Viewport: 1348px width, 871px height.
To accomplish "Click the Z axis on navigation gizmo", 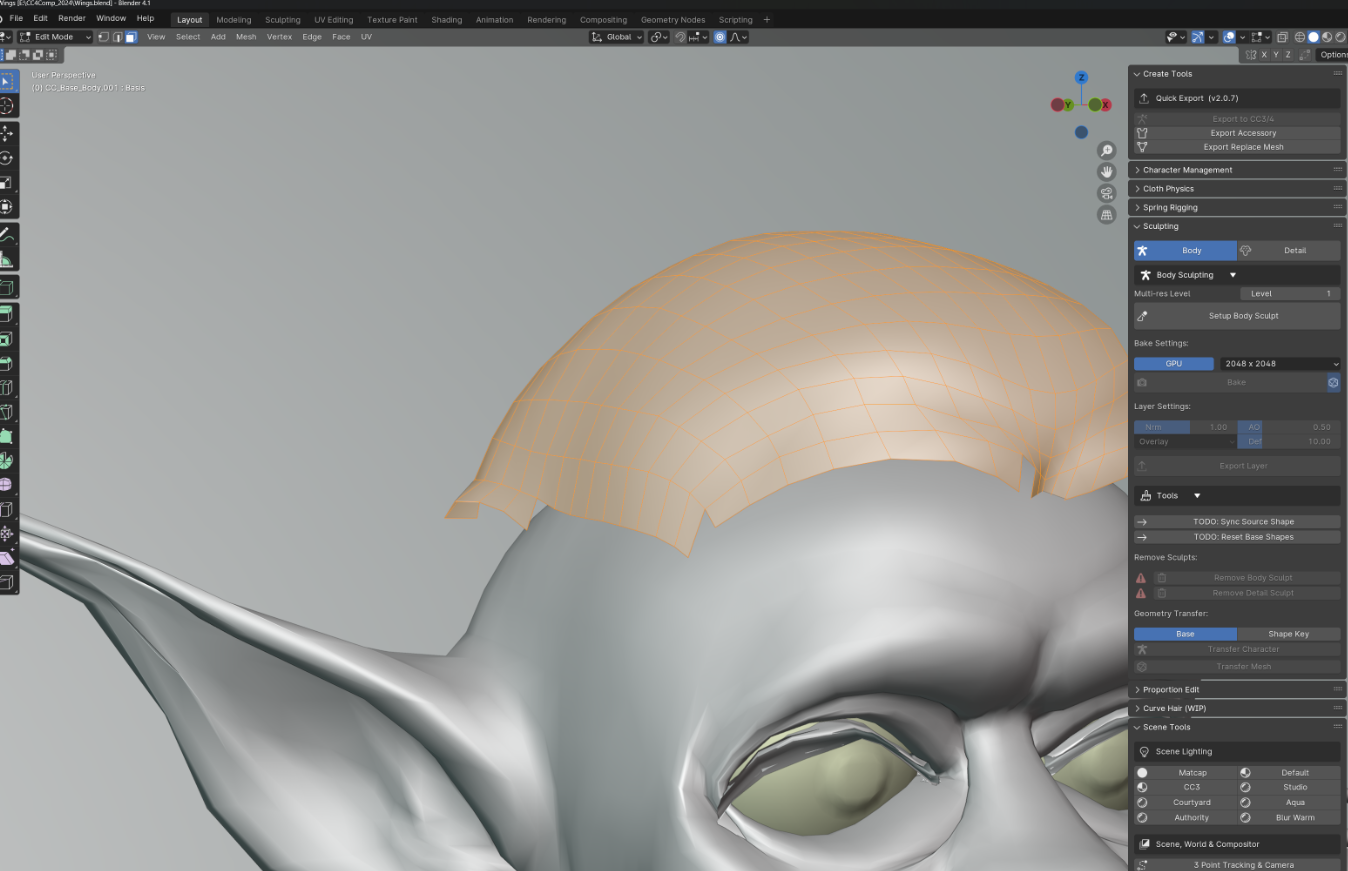I will [1081, 77].
